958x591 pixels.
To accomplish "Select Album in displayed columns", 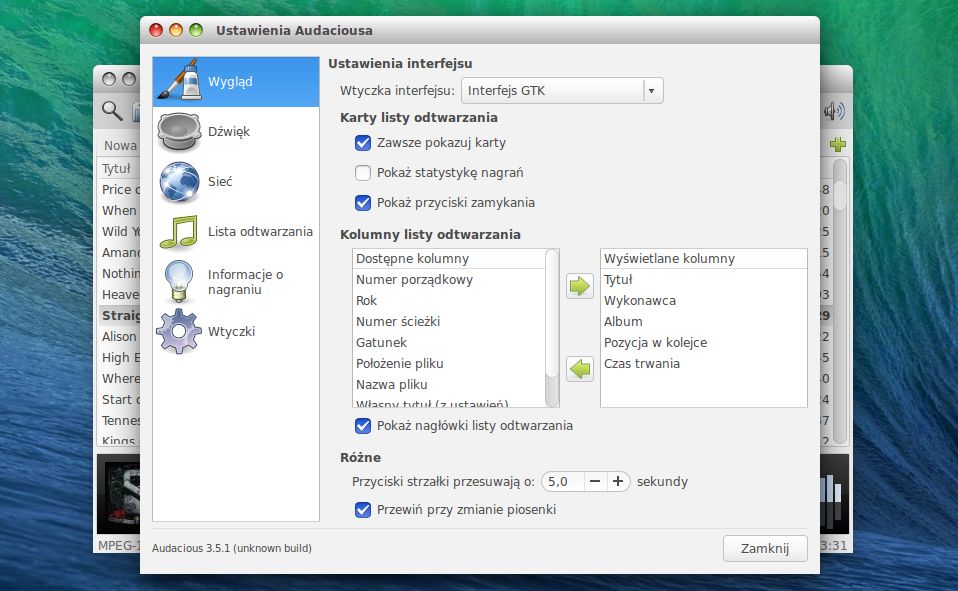I will click(703, 321).
